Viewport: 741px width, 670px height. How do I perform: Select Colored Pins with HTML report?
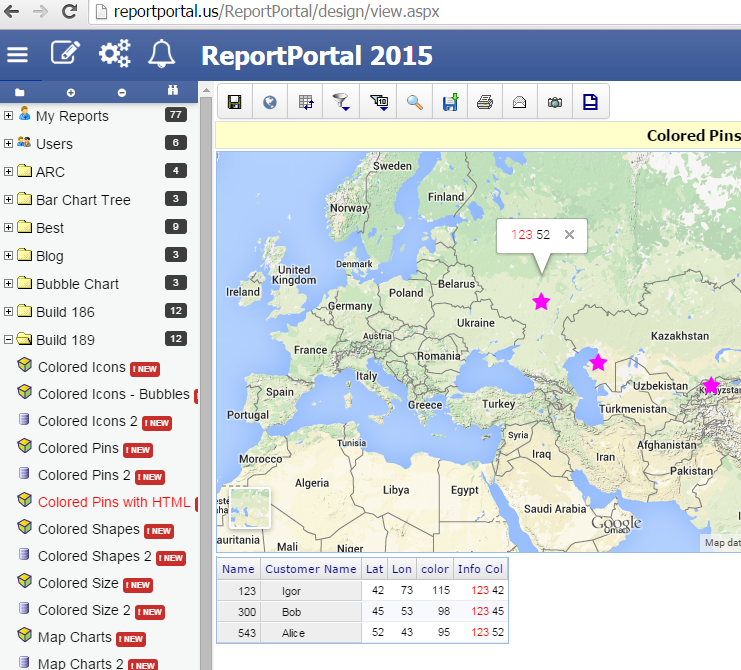tap(114, 502)
